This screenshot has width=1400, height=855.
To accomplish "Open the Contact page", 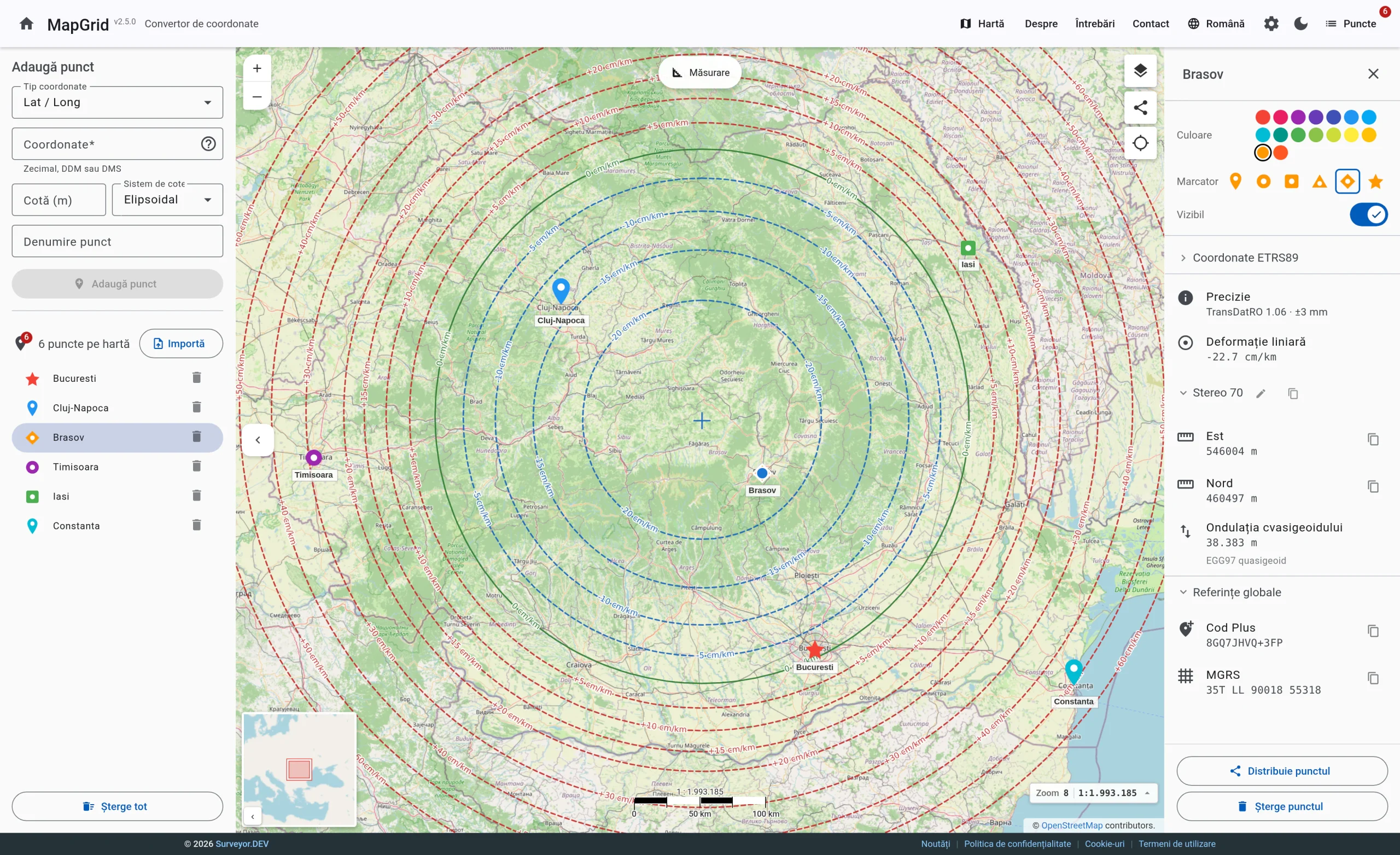I will (x=1150, y=24).
